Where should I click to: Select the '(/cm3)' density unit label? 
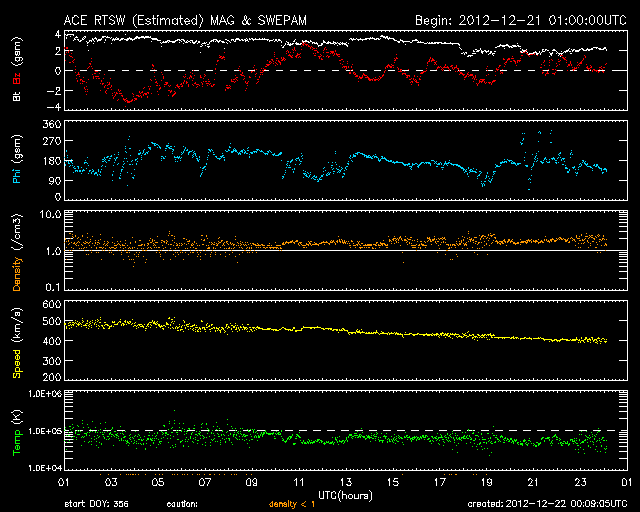[17, 232]
